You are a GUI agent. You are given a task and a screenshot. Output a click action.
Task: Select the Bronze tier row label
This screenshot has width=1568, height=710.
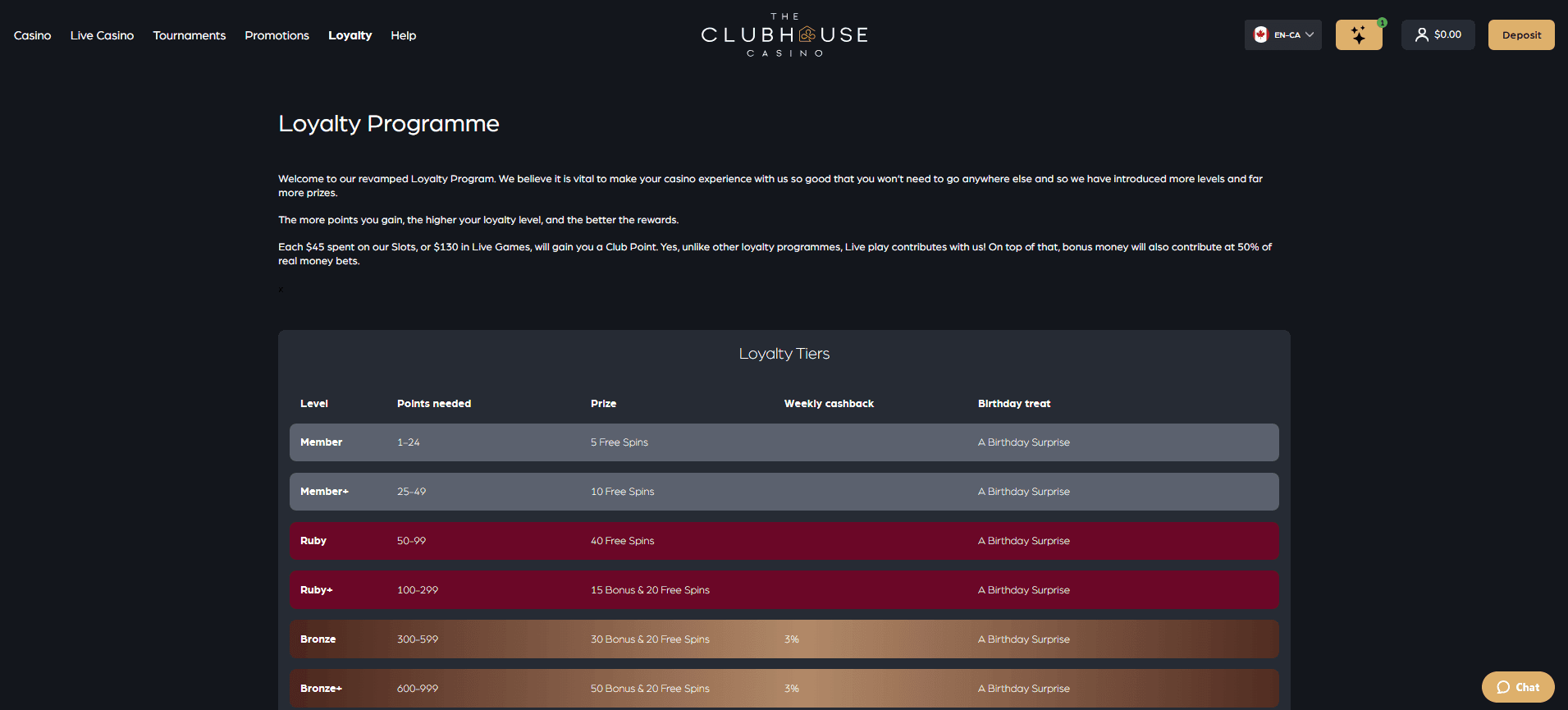[x=318, y=639]
